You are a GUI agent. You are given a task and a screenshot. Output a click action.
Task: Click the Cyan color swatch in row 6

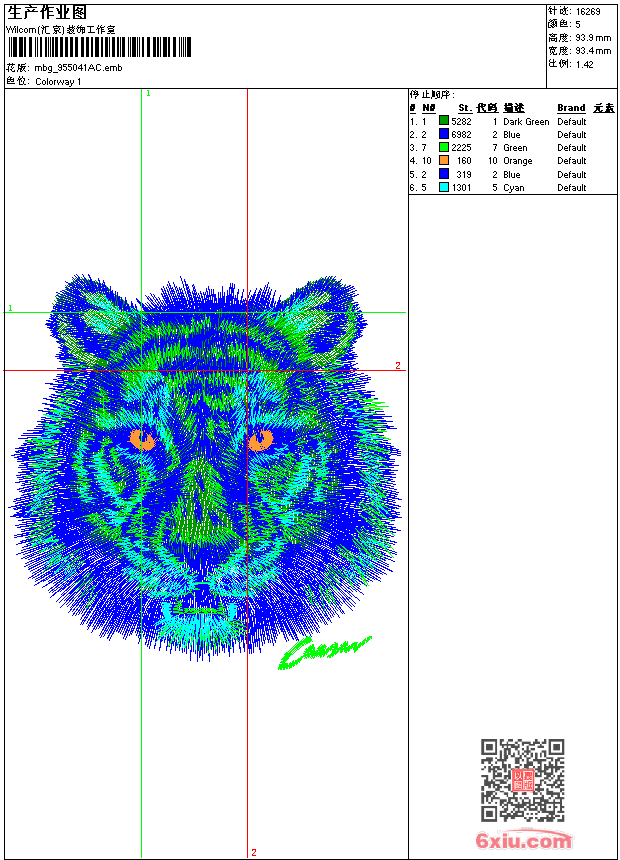click(444, 187)
